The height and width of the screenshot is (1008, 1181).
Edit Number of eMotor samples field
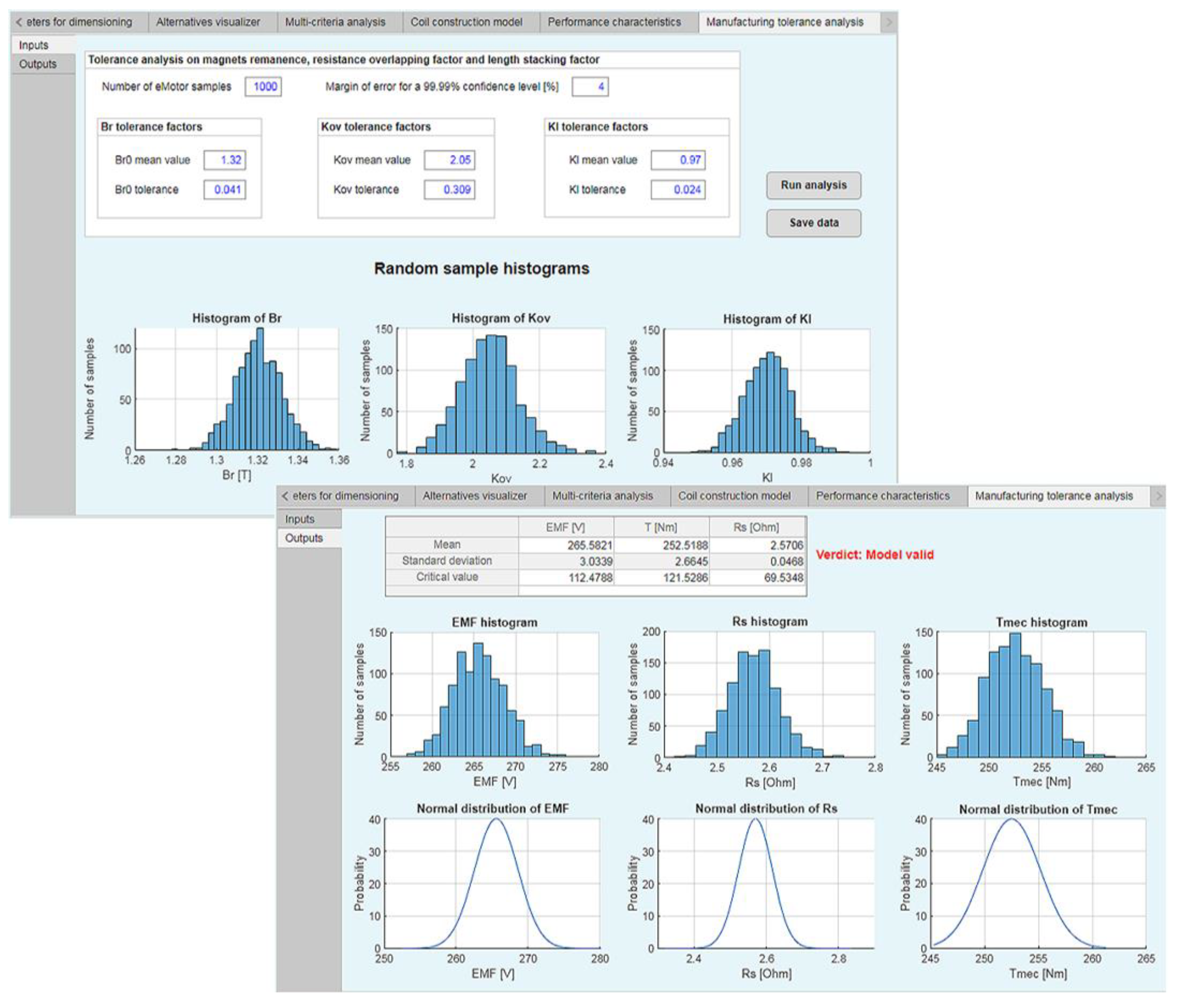click(x=263, y=87)
